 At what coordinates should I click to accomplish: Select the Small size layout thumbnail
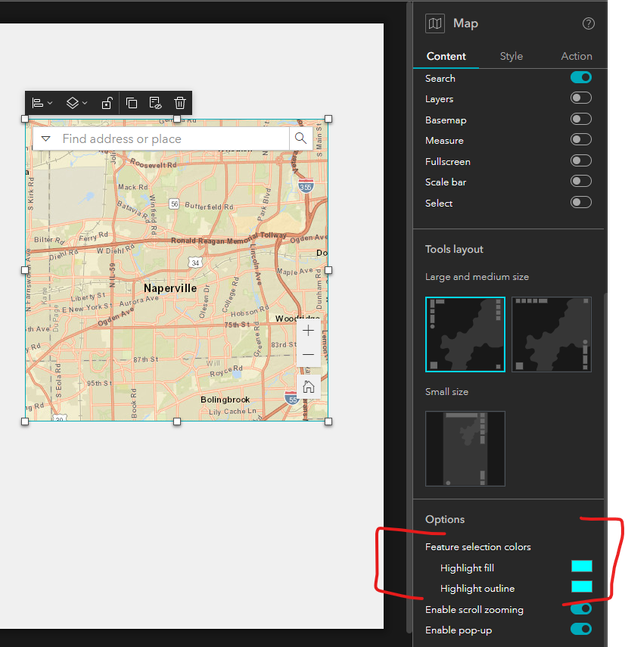point(465,449)
